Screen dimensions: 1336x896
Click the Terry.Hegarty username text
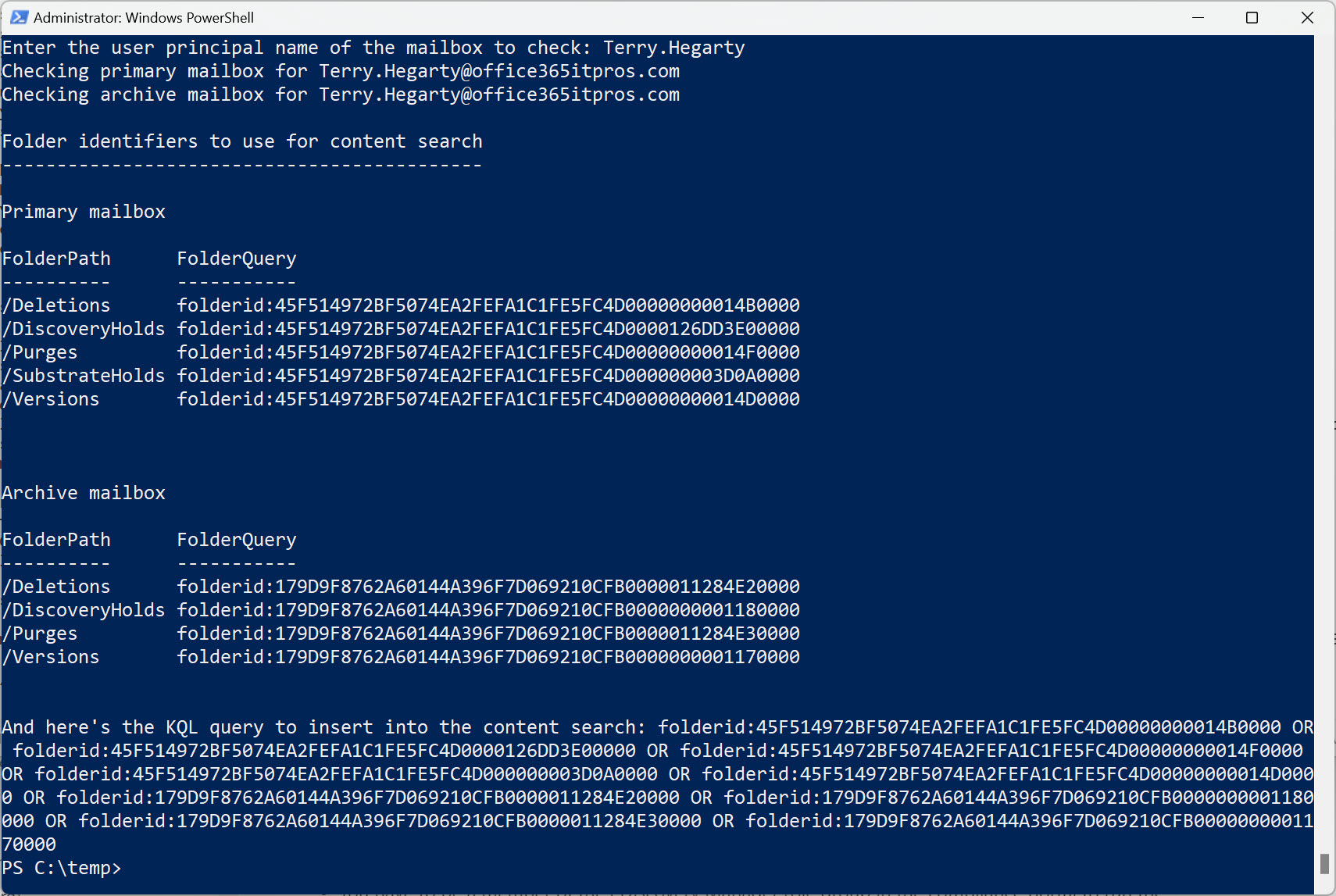coord(673,47)
